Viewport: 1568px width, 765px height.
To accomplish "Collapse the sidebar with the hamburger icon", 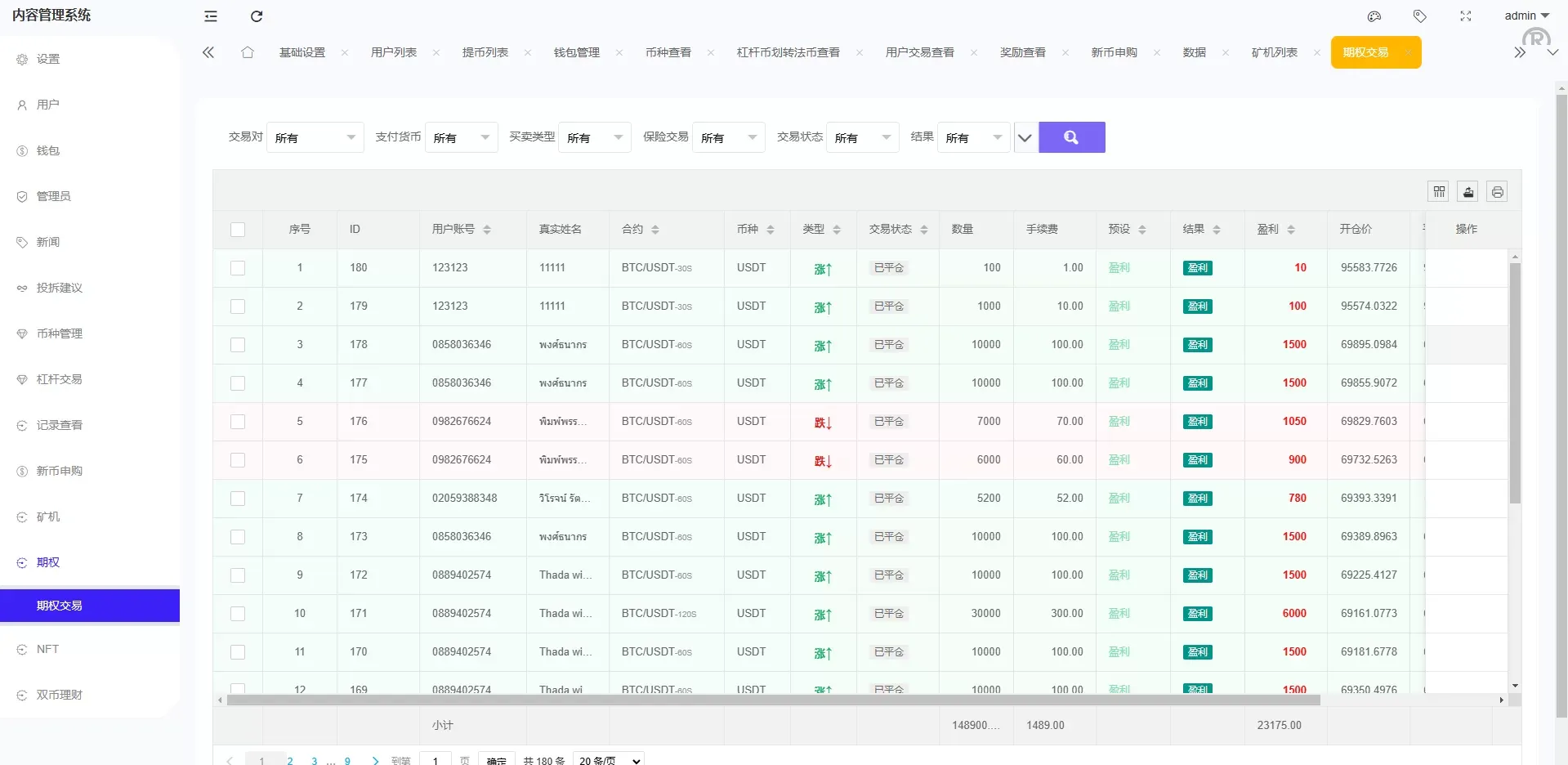I will [x=210, y=16].
